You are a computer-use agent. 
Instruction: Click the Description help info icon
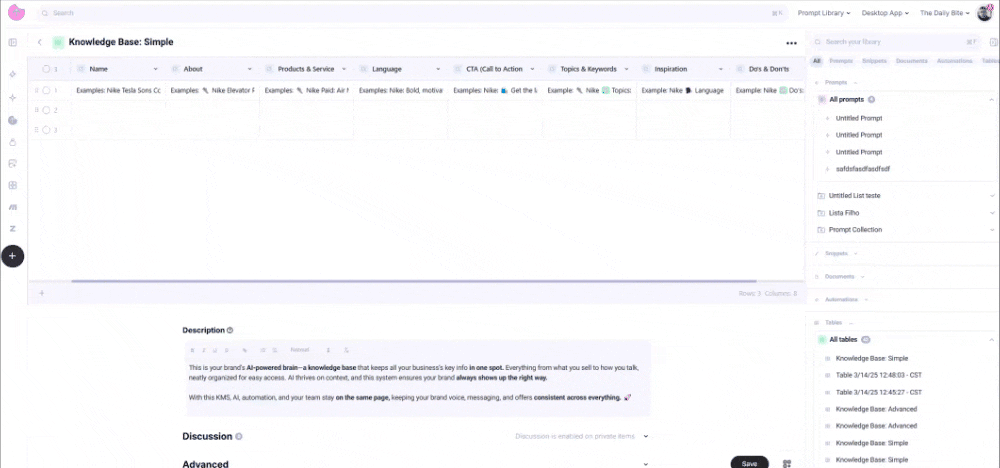pos(230,330)
